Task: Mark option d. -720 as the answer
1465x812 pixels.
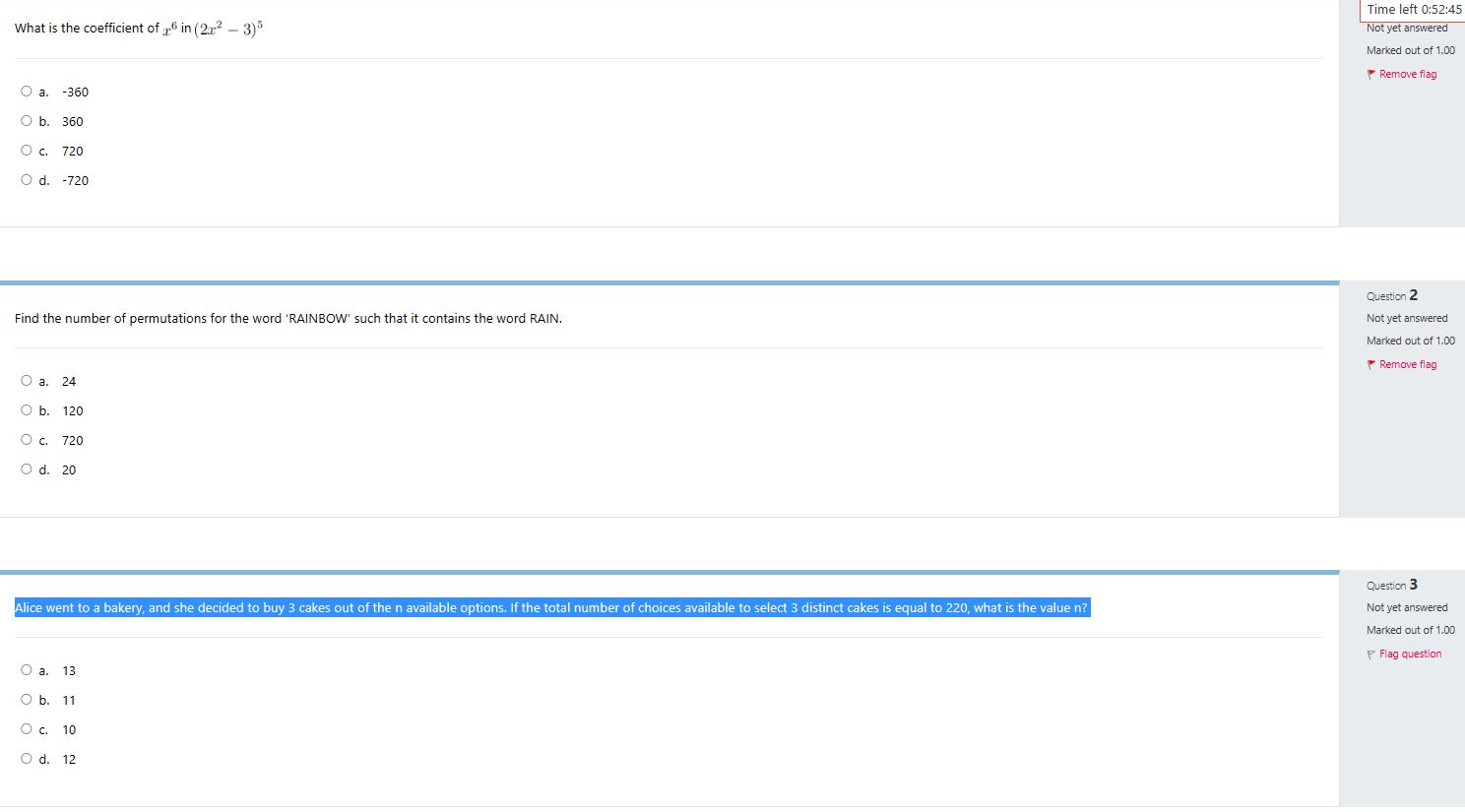Action: coord(27,180)
